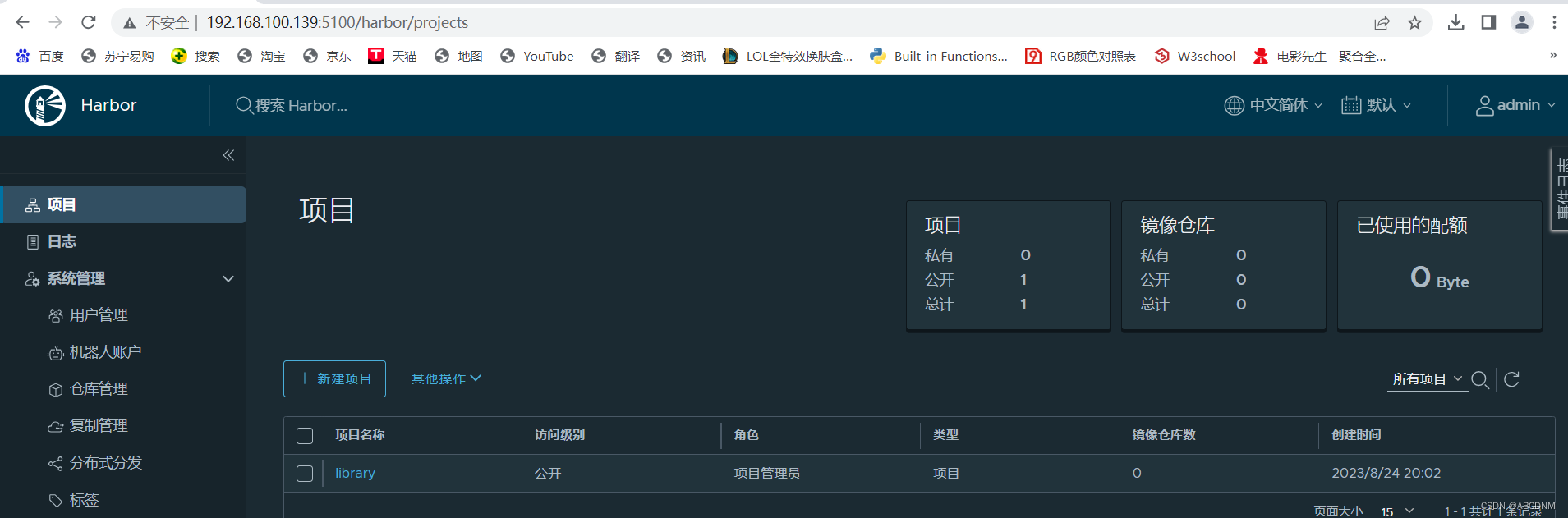Viewport: 1568px width, 518px height.
Task: Open the browser profile icon
Action: [x=1522, y=22]
